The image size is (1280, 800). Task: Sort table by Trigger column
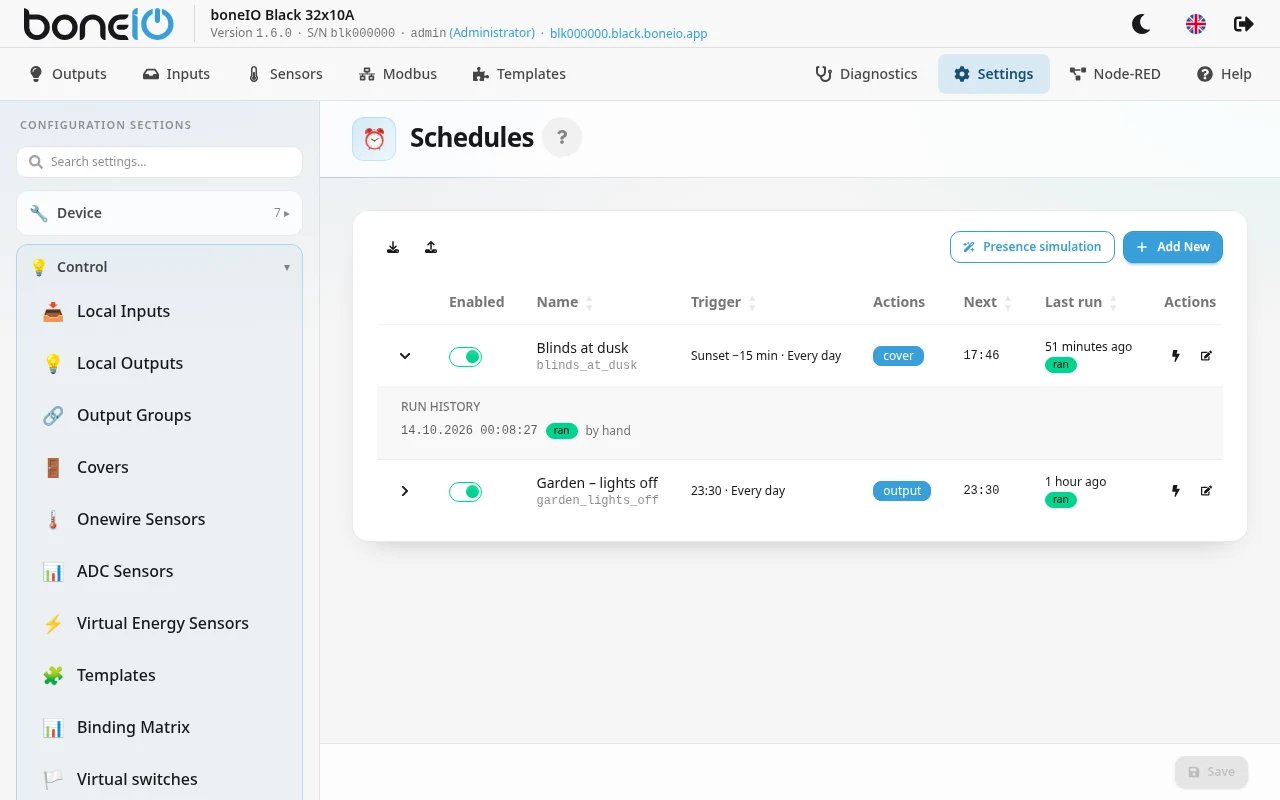tap(724, 302)
